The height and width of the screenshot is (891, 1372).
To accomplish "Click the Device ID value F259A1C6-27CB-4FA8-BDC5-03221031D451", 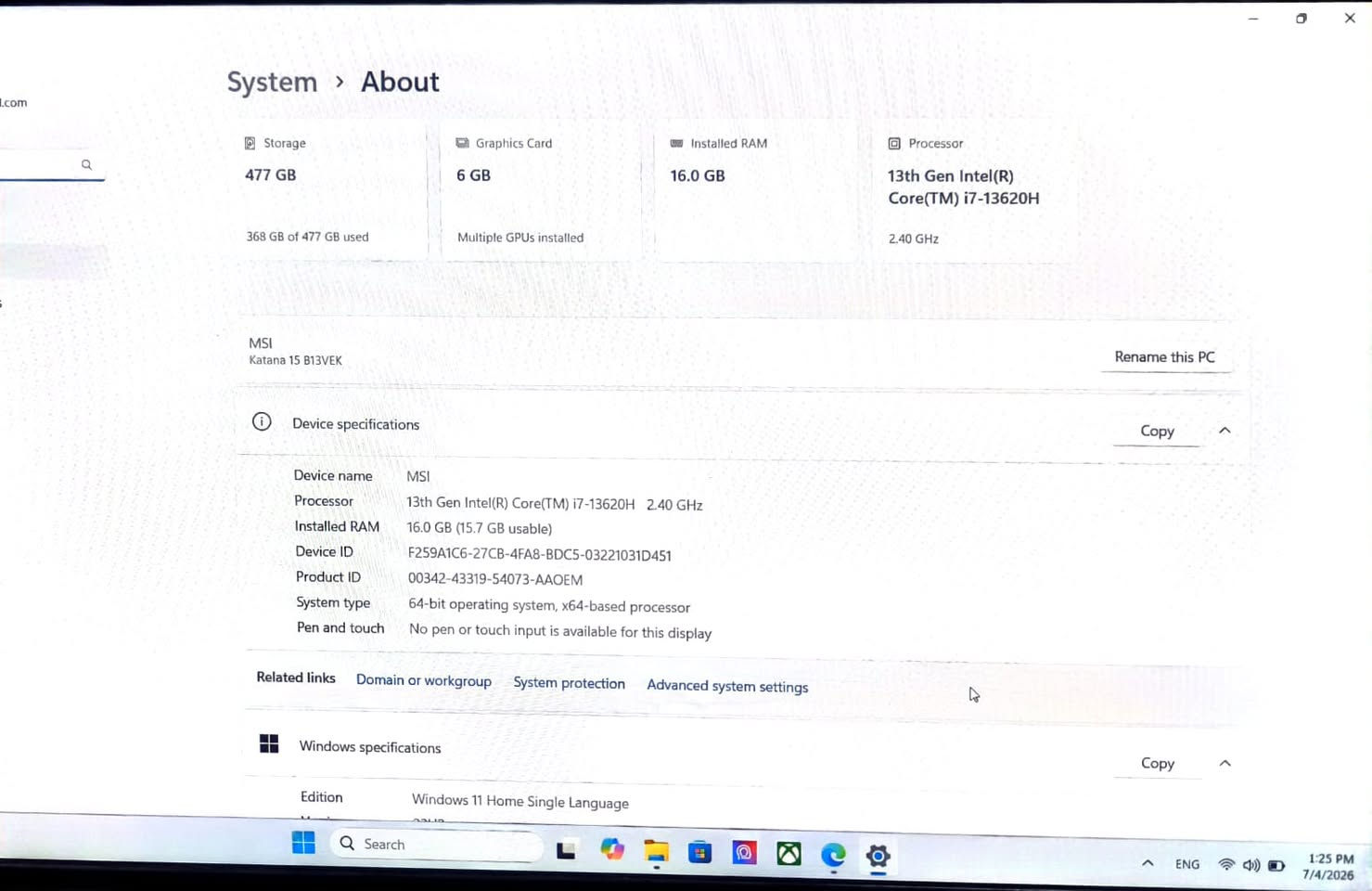I will pos(539,555).
